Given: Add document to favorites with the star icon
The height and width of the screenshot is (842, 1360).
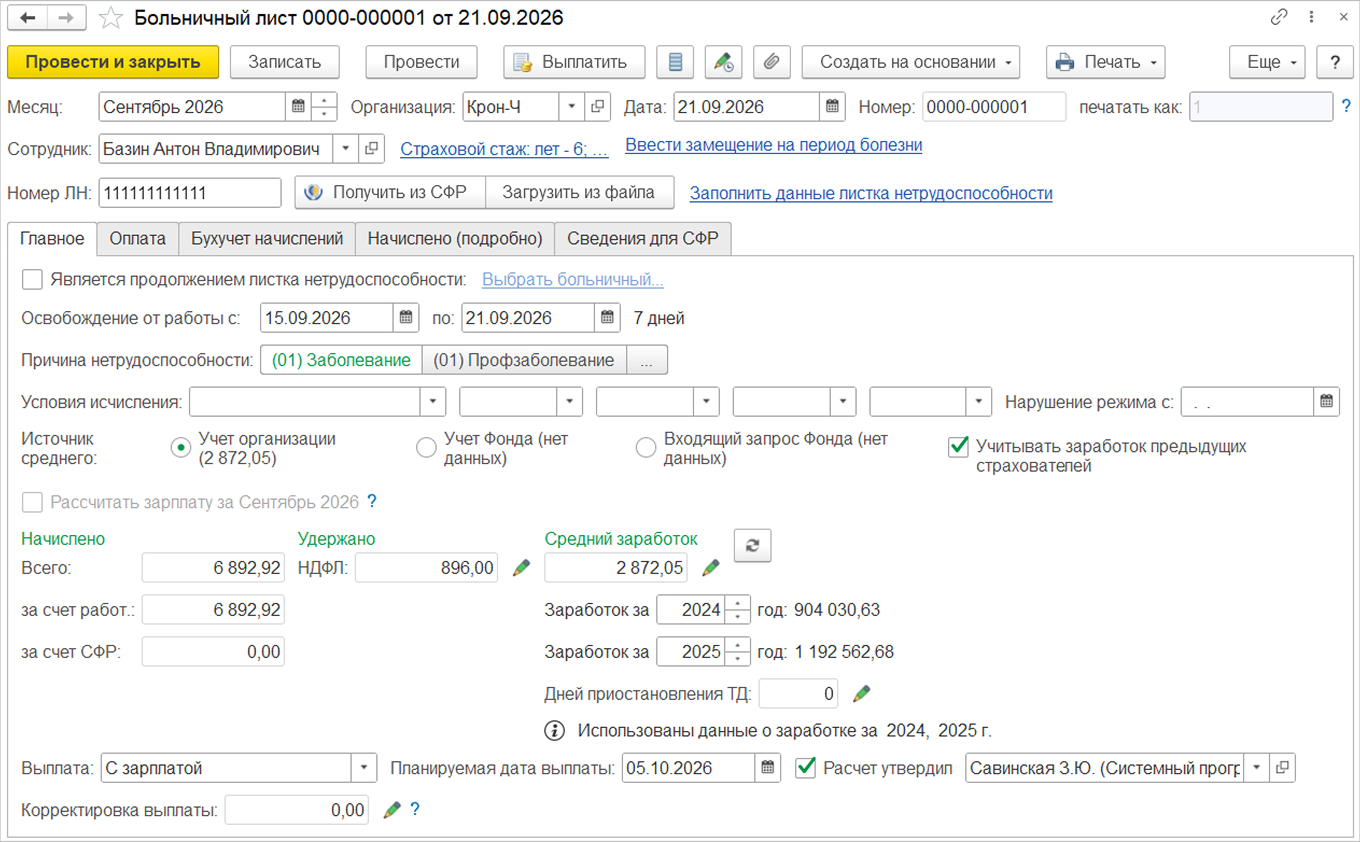Looking at the screenshot, I should [112, 18].
